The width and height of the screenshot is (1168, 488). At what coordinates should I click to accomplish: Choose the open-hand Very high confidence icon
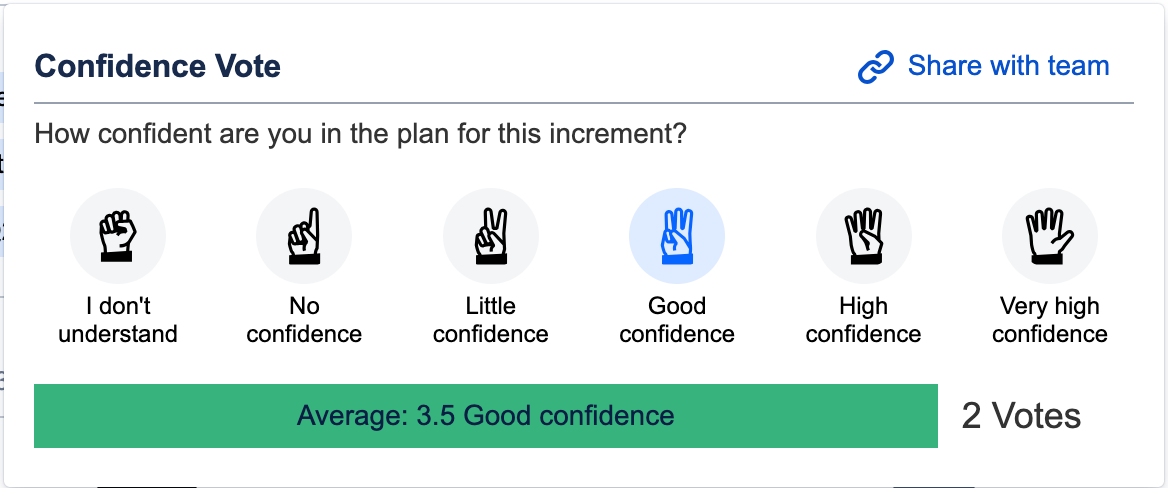(x=1050, y=236)
